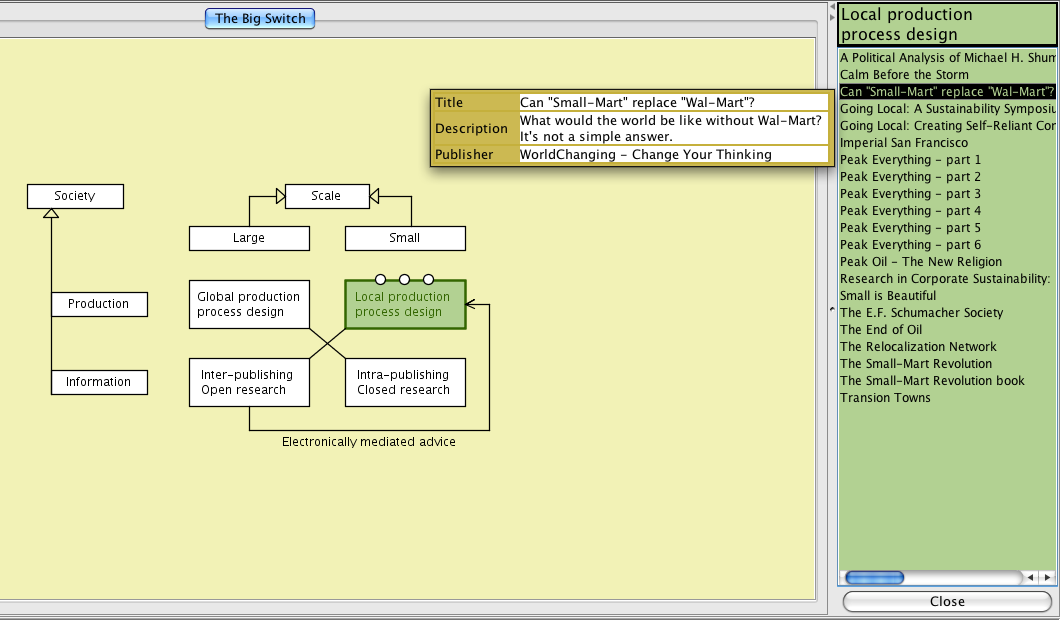Select the Scale concept box

[327, 196]
